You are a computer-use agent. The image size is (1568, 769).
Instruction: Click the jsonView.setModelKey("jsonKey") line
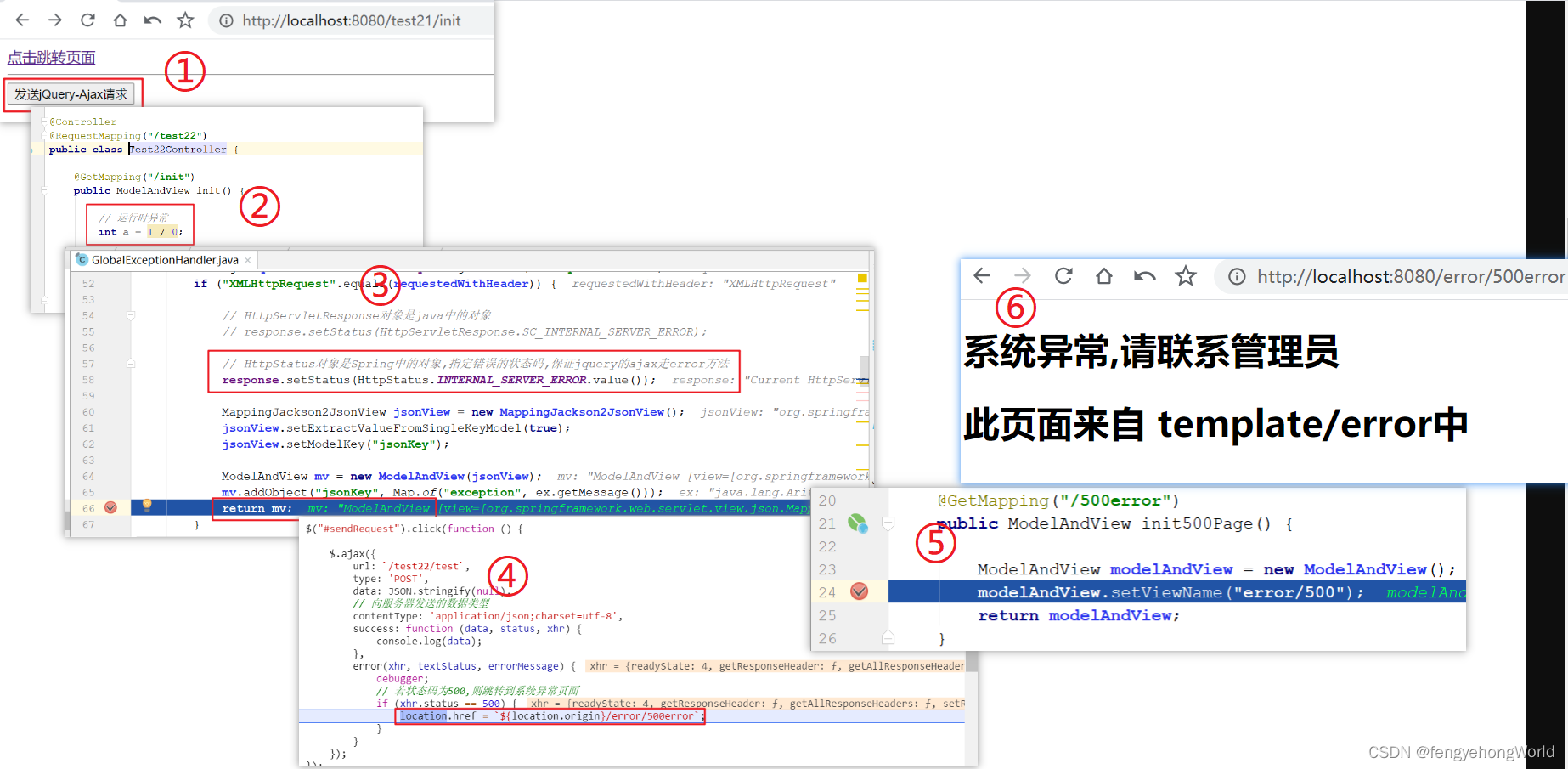pos(336,444)
